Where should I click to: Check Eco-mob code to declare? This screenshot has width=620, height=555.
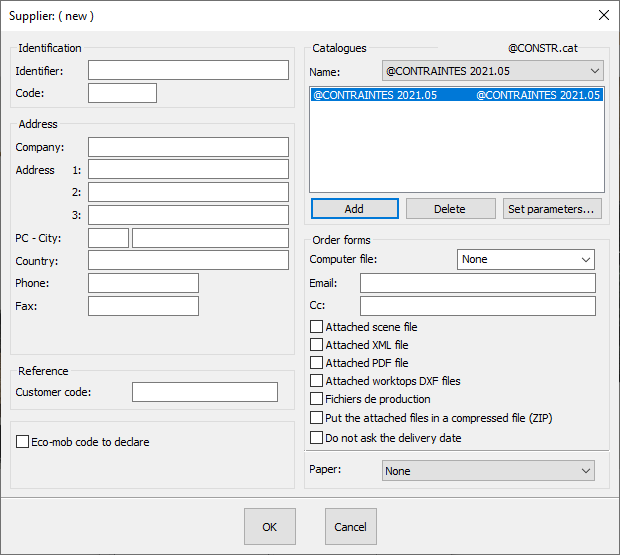click(23, 441)
